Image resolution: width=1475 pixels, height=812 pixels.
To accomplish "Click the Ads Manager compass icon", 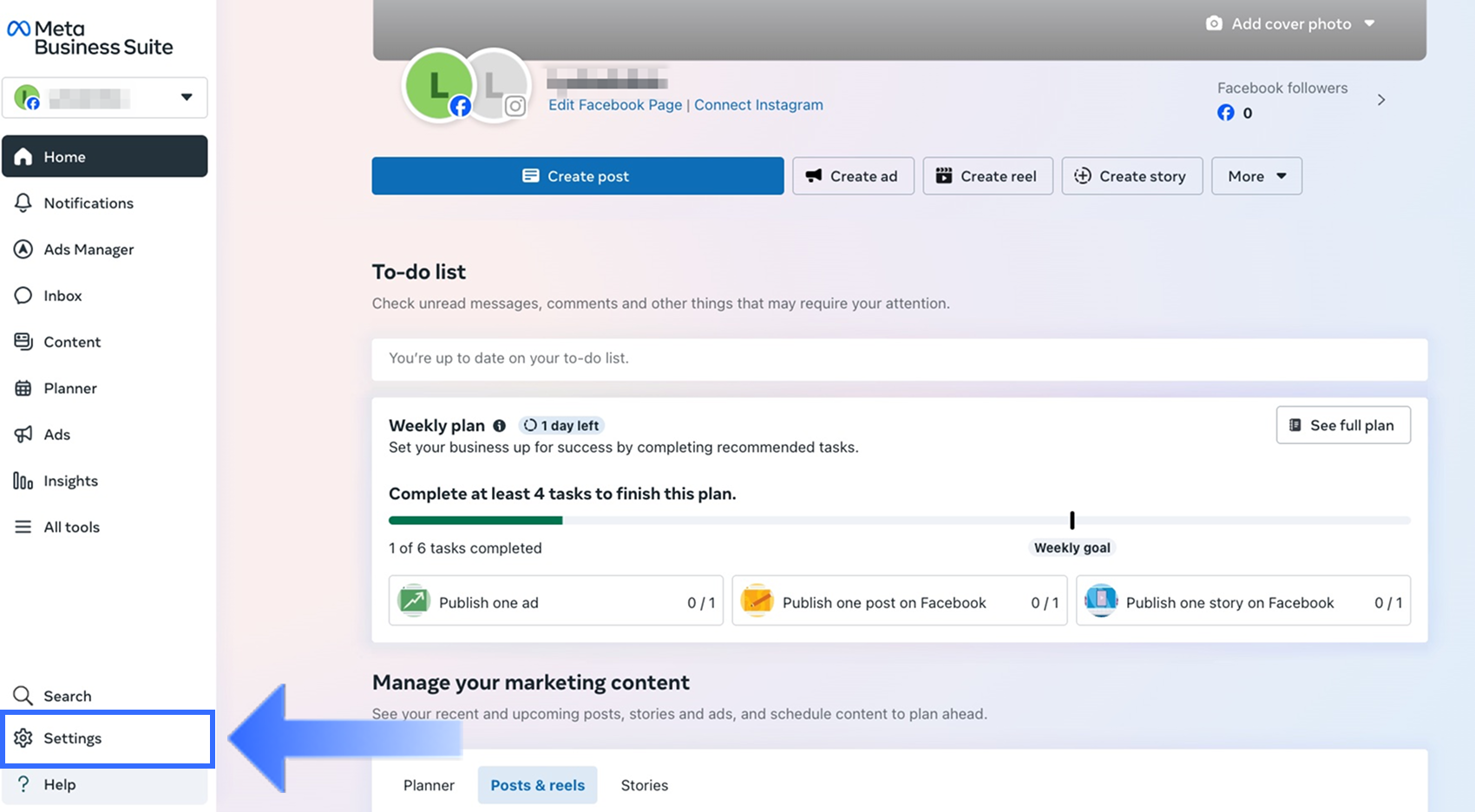I will click(x=23, y=249).
